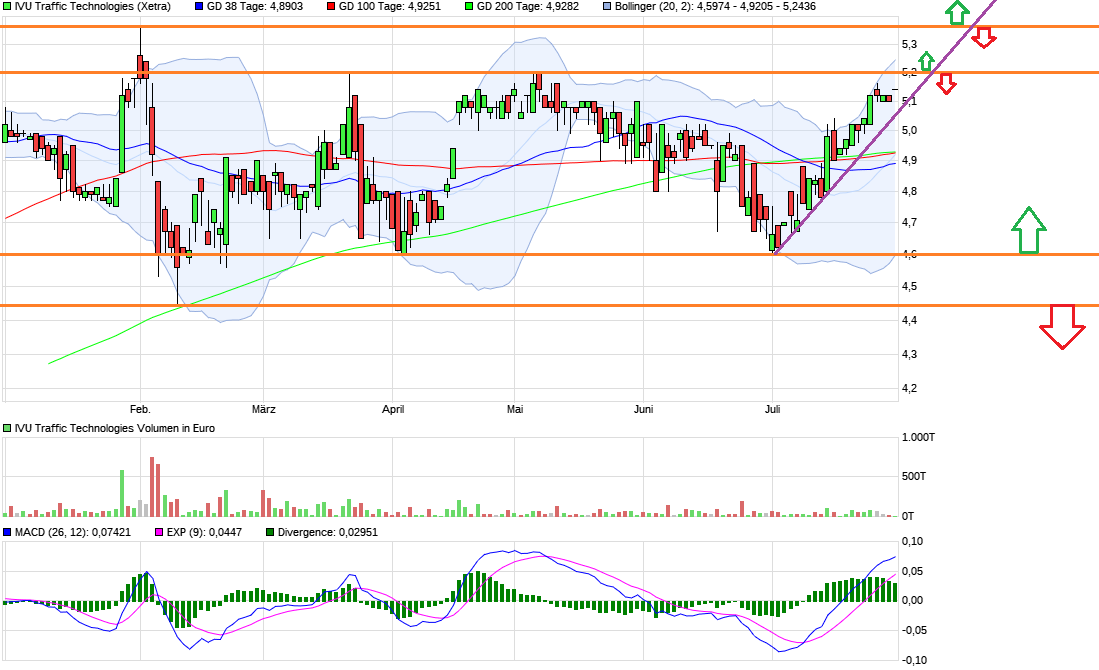Click the '-0,10' MACD axis value
This screenshot has height=670, width=1099.
click(913, 660)
